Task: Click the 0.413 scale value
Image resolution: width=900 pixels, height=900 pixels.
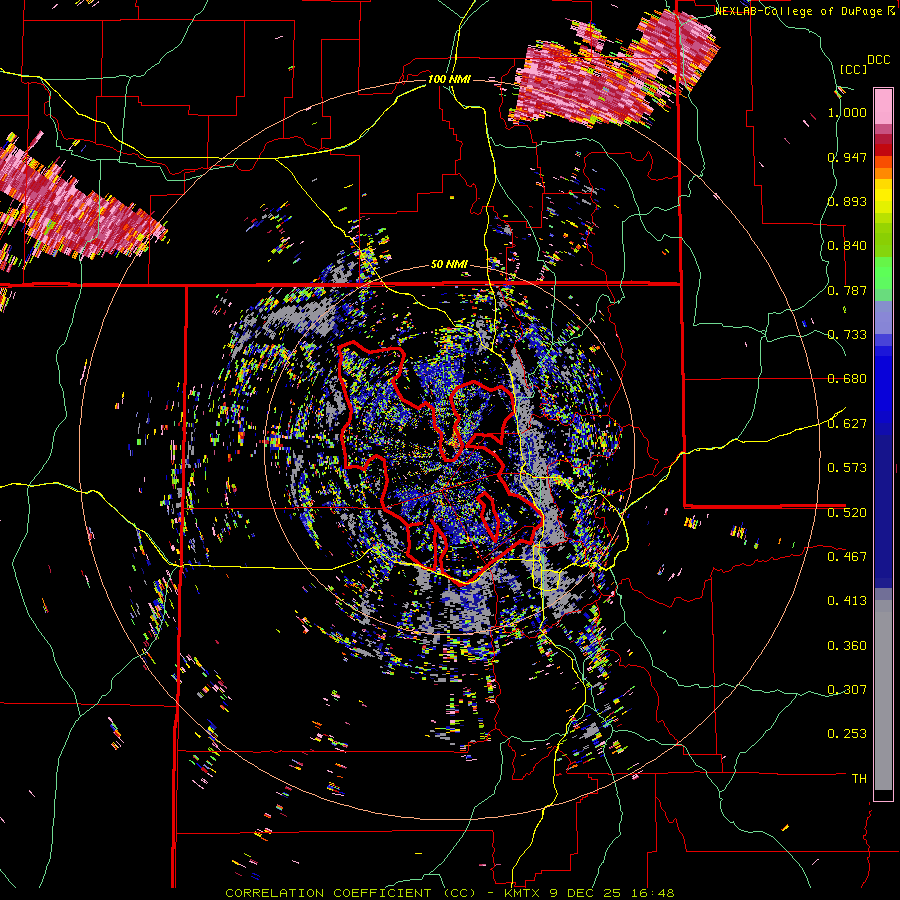Action: click(x=847, y=601)
